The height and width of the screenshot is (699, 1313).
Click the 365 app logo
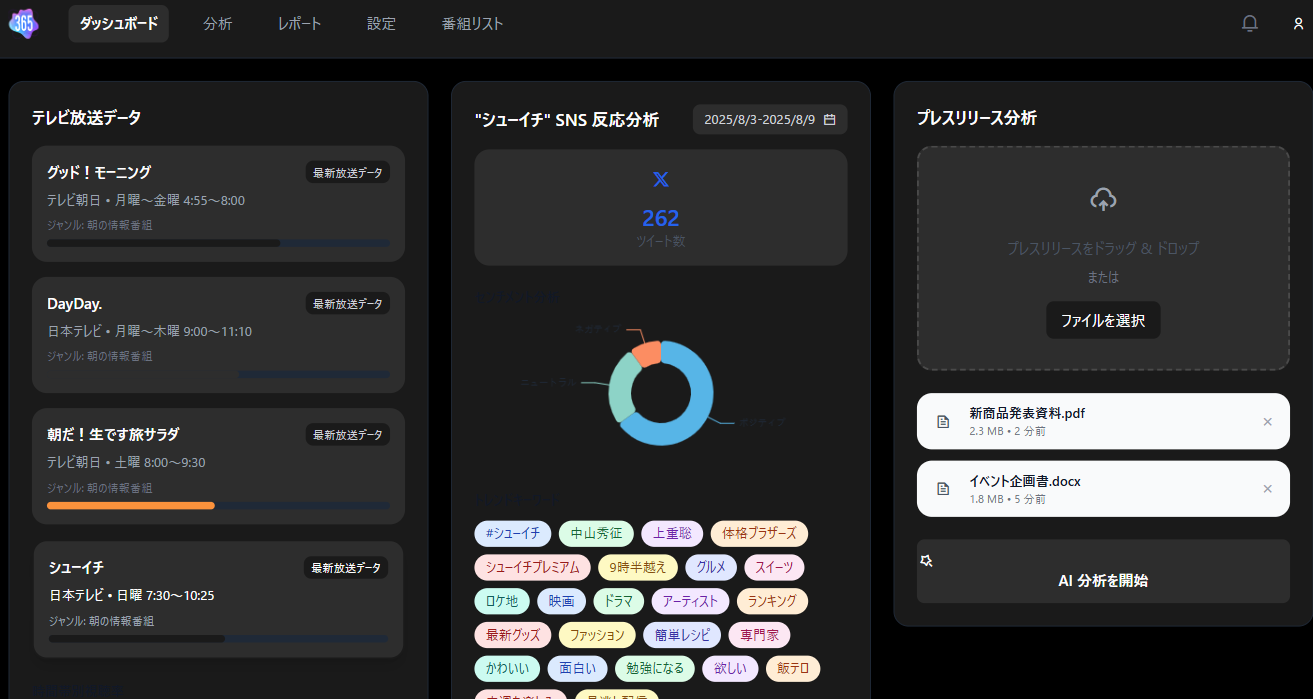(23, 23)
